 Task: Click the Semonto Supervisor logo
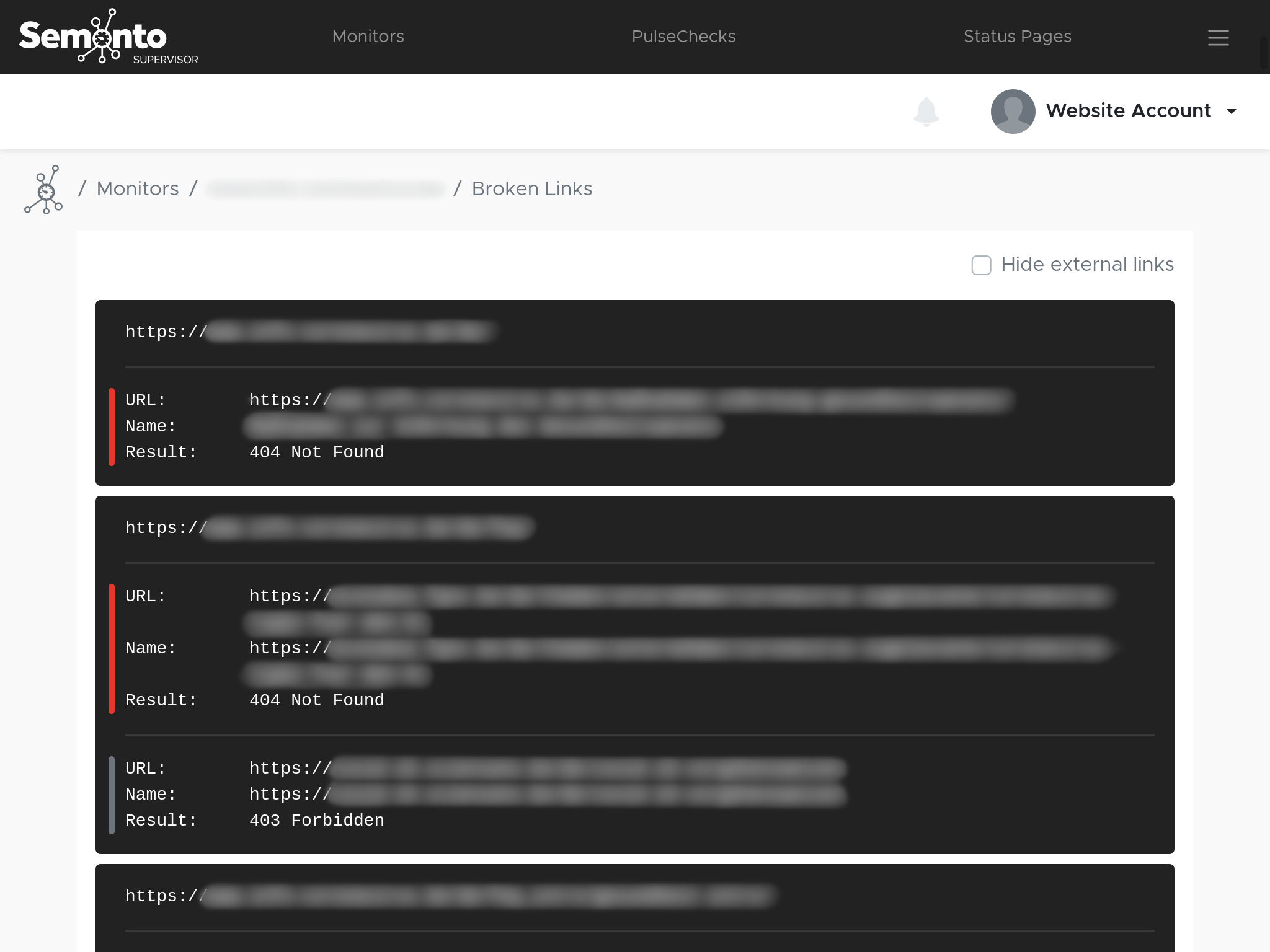coord(109,37)
